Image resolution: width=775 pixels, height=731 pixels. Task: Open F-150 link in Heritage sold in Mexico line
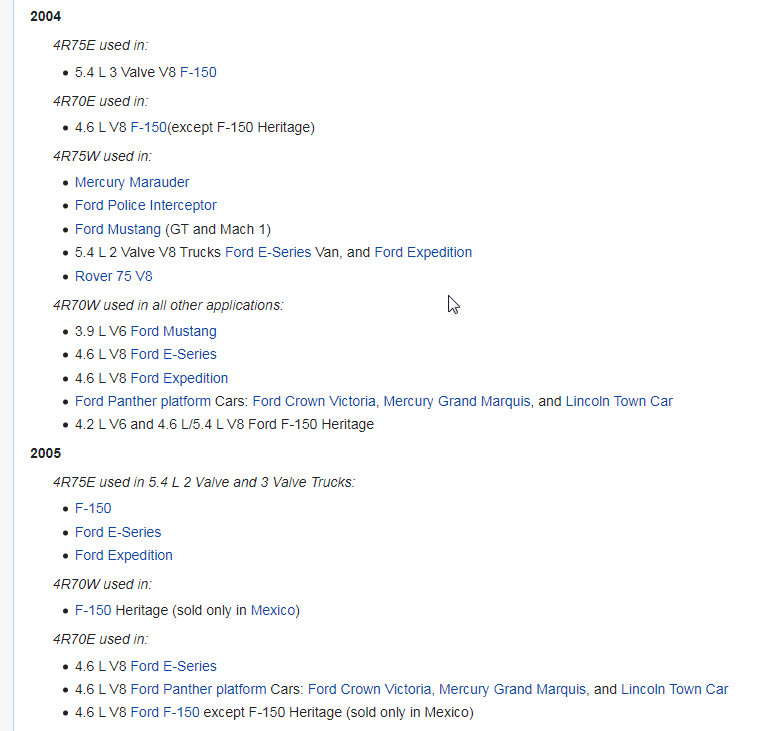[93, 610]
